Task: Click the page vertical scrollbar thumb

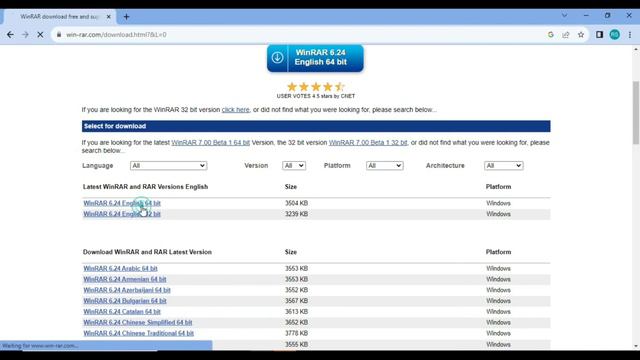Action: 636,112
